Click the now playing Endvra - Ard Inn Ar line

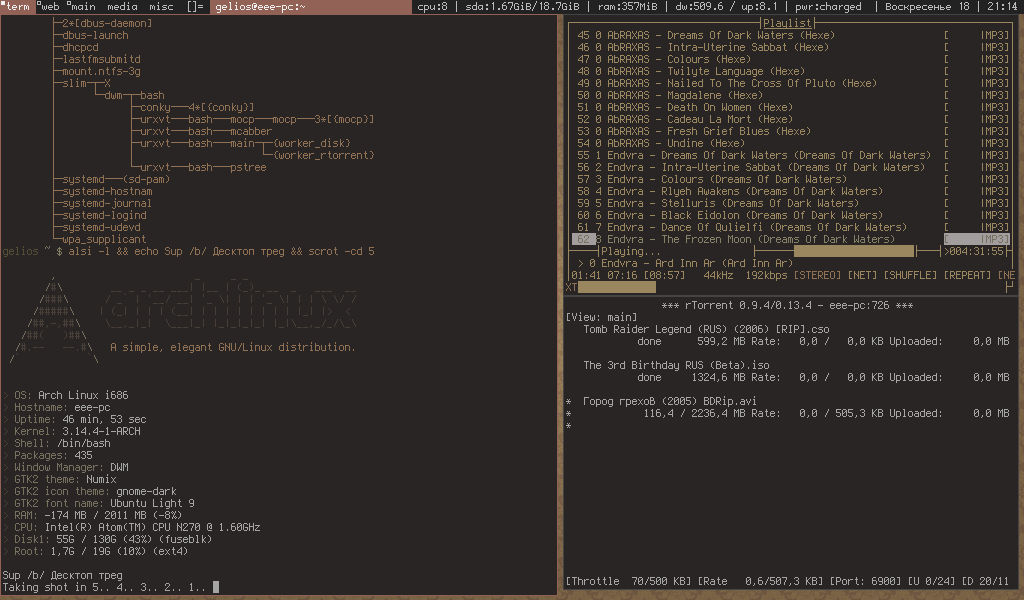click(x=685, y=263)
